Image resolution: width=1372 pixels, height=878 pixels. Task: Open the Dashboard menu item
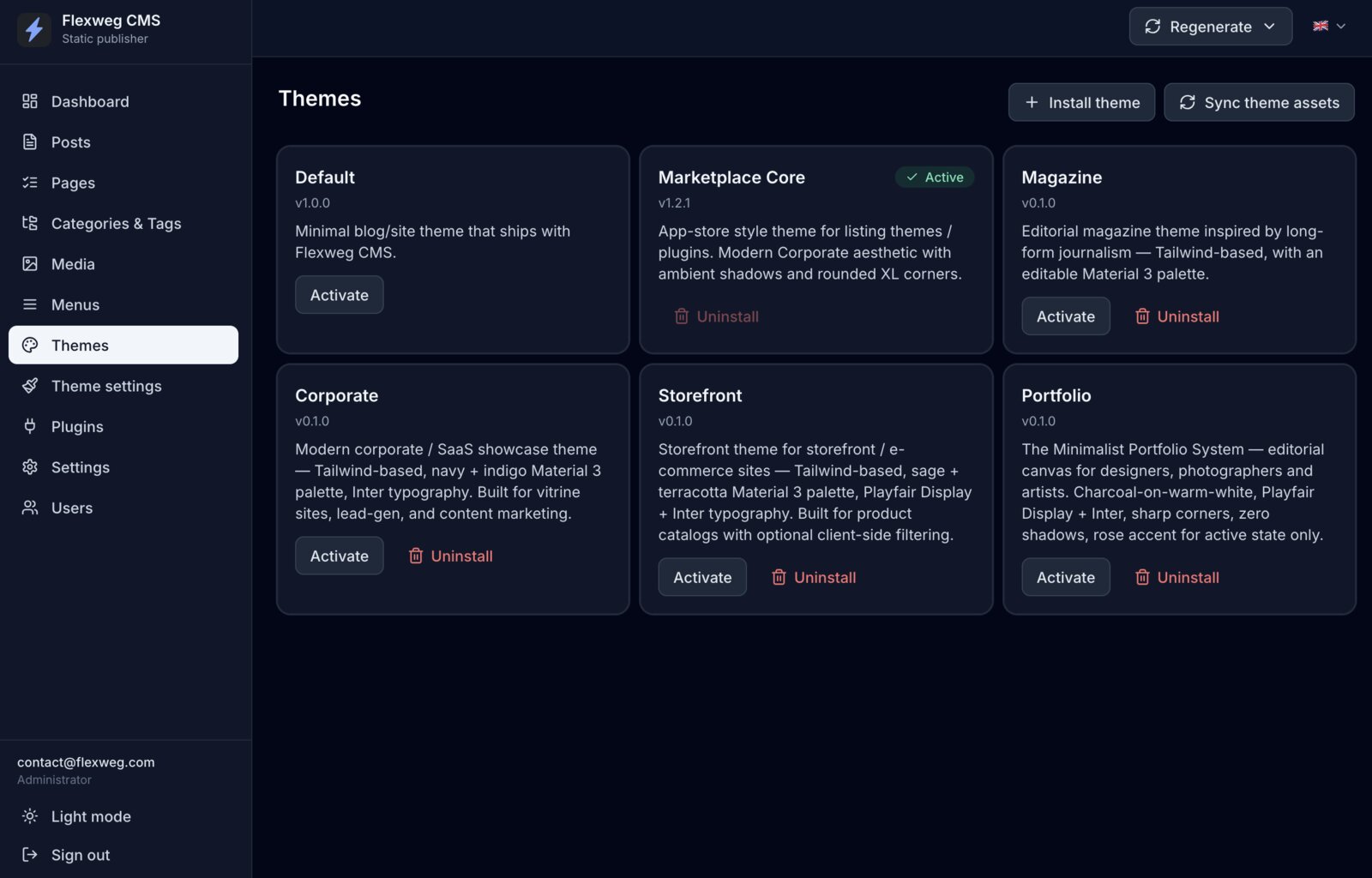(x=123, y=101)
